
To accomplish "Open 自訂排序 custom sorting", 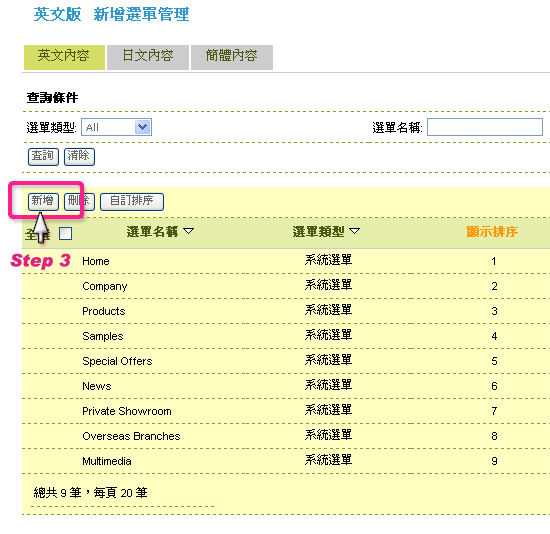I will pyautogui.click(x=132, y=201).
